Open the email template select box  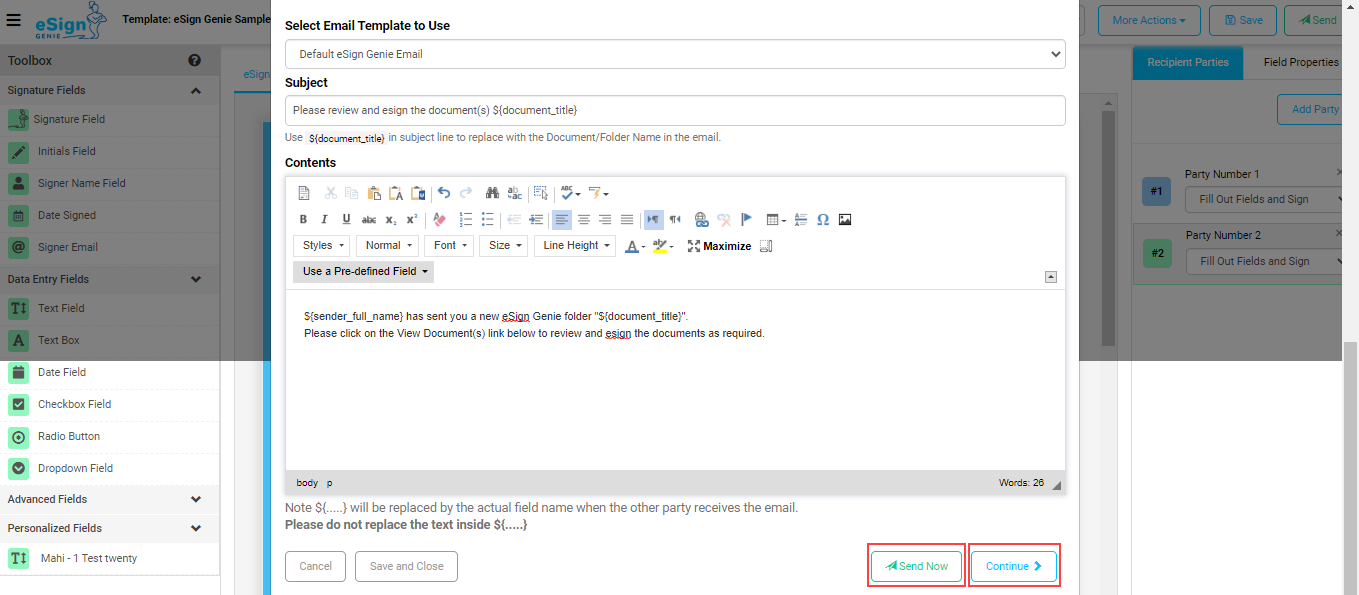point(675,54)
